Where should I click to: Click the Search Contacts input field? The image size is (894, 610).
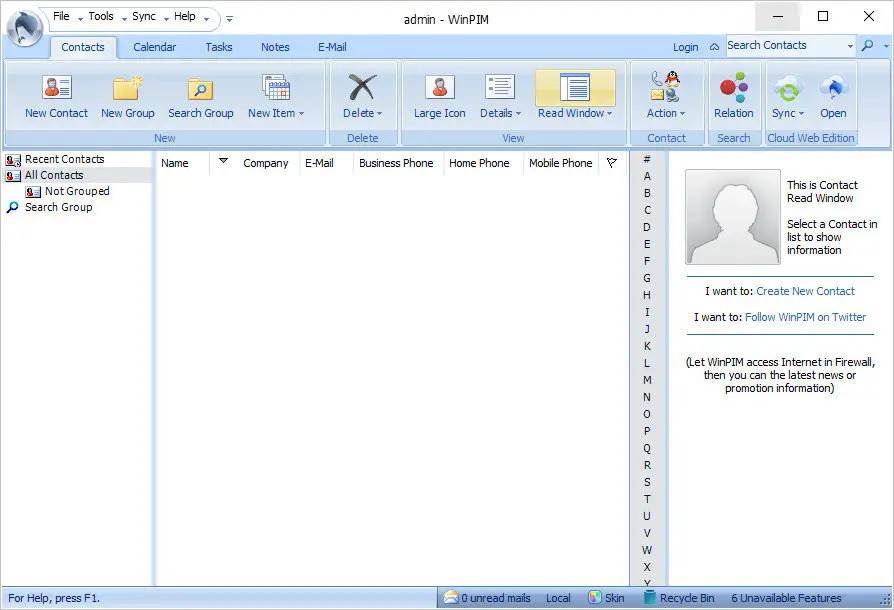tap(786, 46)
